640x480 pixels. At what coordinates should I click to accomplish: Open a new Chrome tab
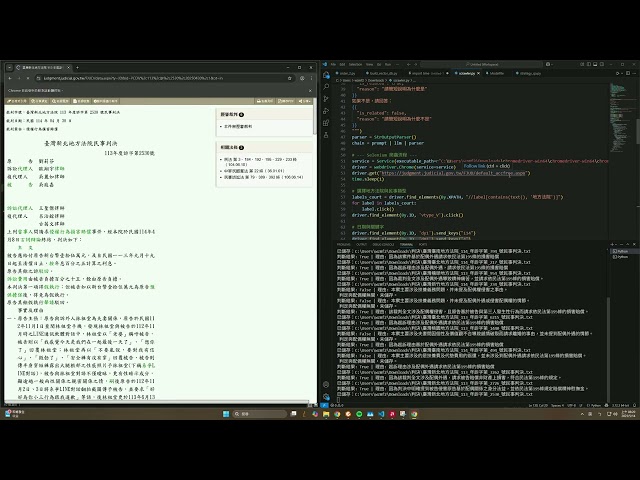tap(77, 67)
